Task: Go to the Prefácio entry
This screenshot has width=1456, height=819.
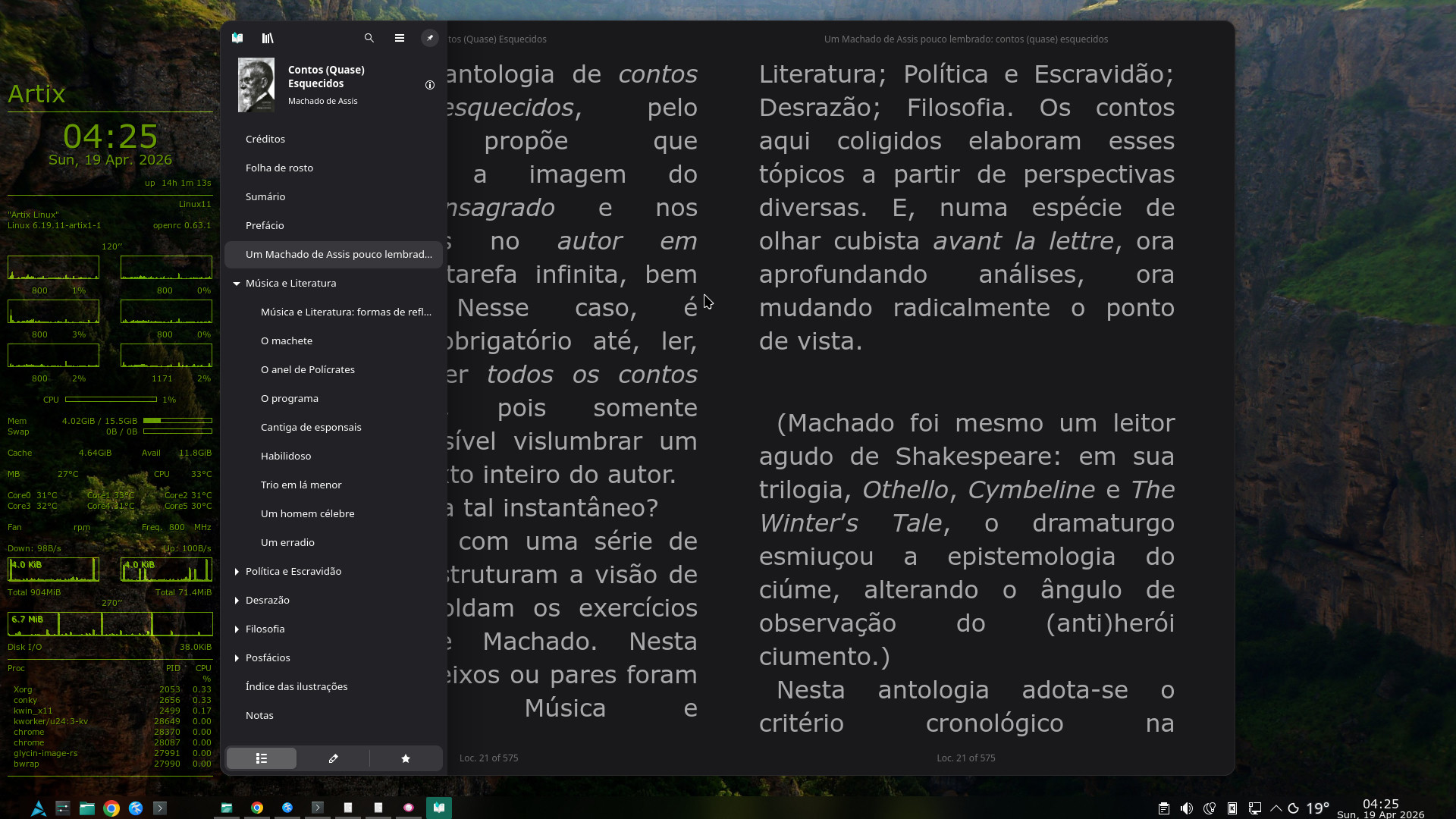Action: (265, 226)
